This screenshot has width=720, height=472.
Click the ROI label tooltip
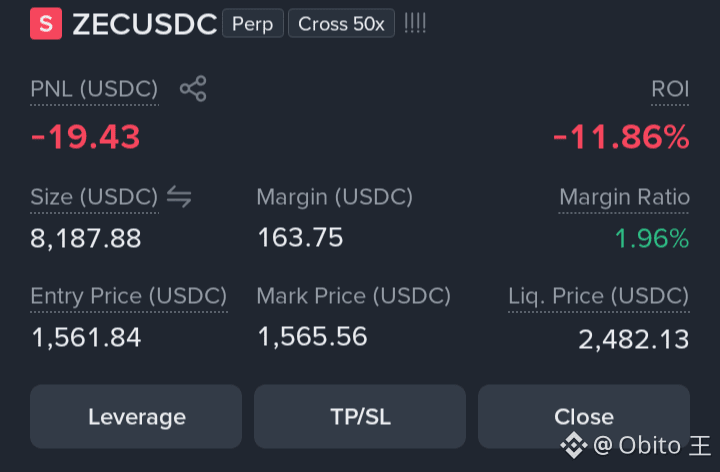coord(670,89)
